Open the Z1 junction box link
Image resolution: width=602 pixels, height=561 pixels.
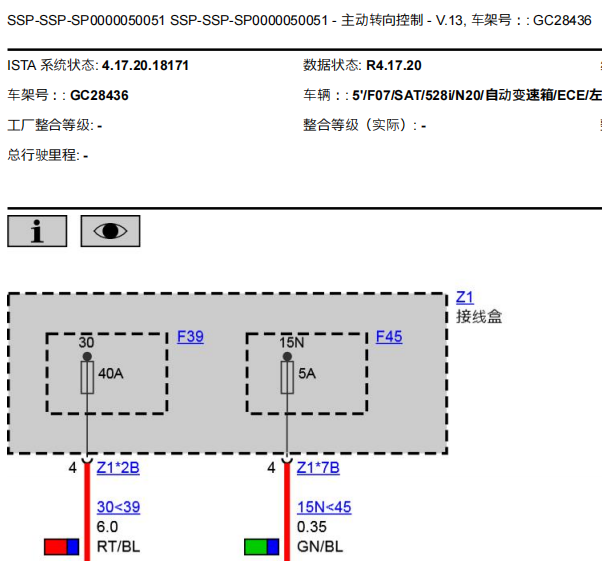[x=465, y=297]
